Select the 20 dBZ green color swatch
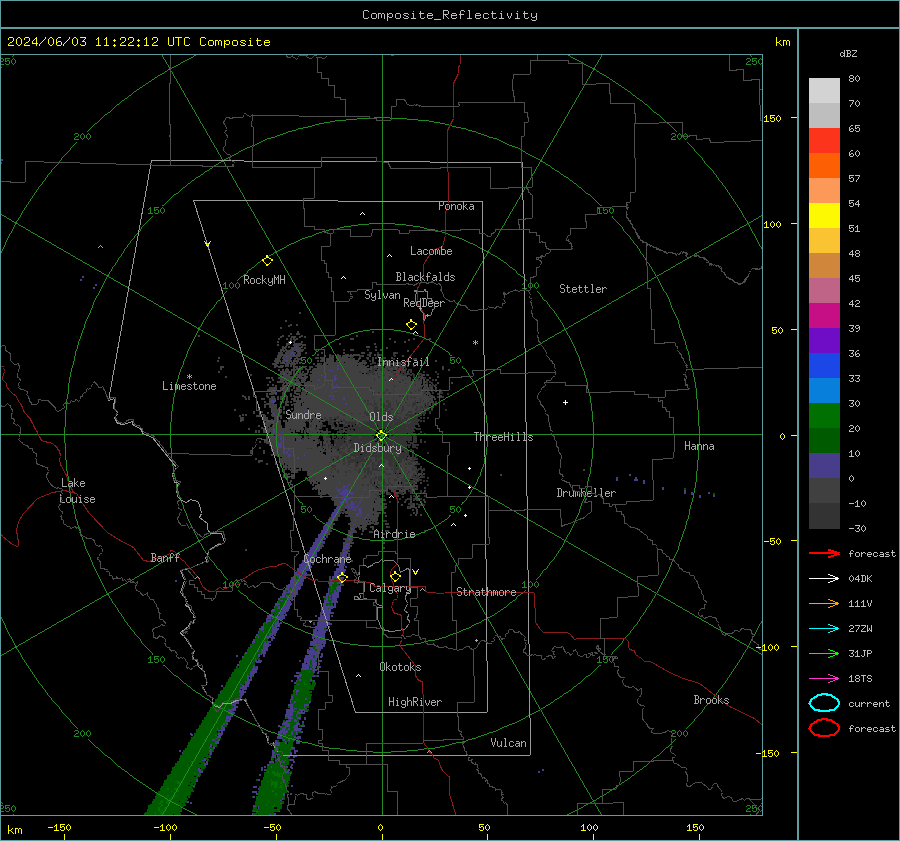The width and height of the screenshot is (900, 841). point(824,416)
